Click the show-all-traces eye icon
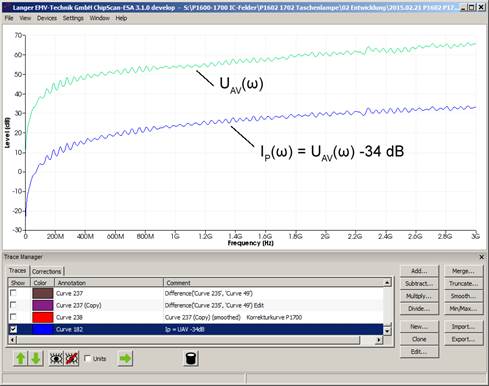Screen dimensions: 489x386 tap(56, 359)
